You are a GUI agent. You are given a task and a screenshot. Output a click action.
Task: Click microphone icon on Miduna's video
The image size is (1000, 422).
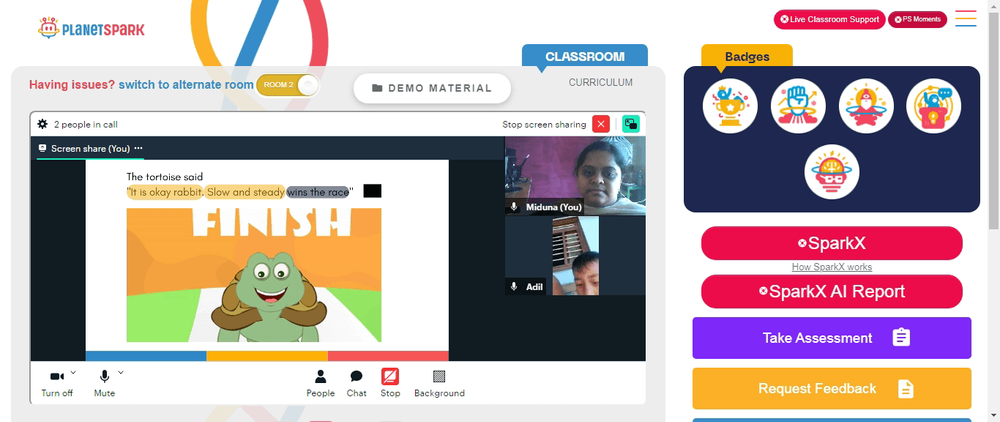tap(514, 207)
